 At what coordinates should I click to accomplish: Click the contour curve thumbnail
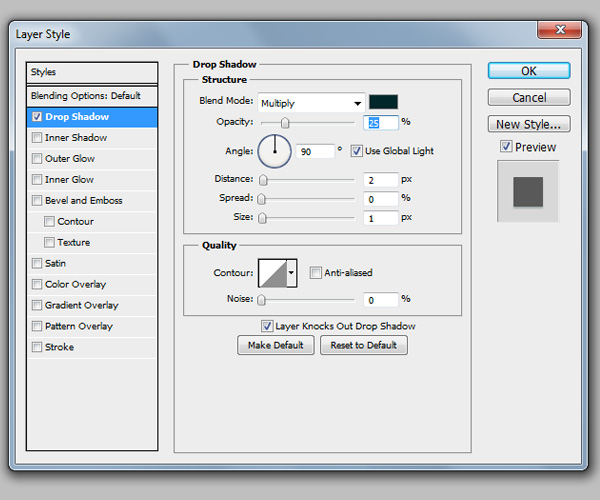coord(272,273)
